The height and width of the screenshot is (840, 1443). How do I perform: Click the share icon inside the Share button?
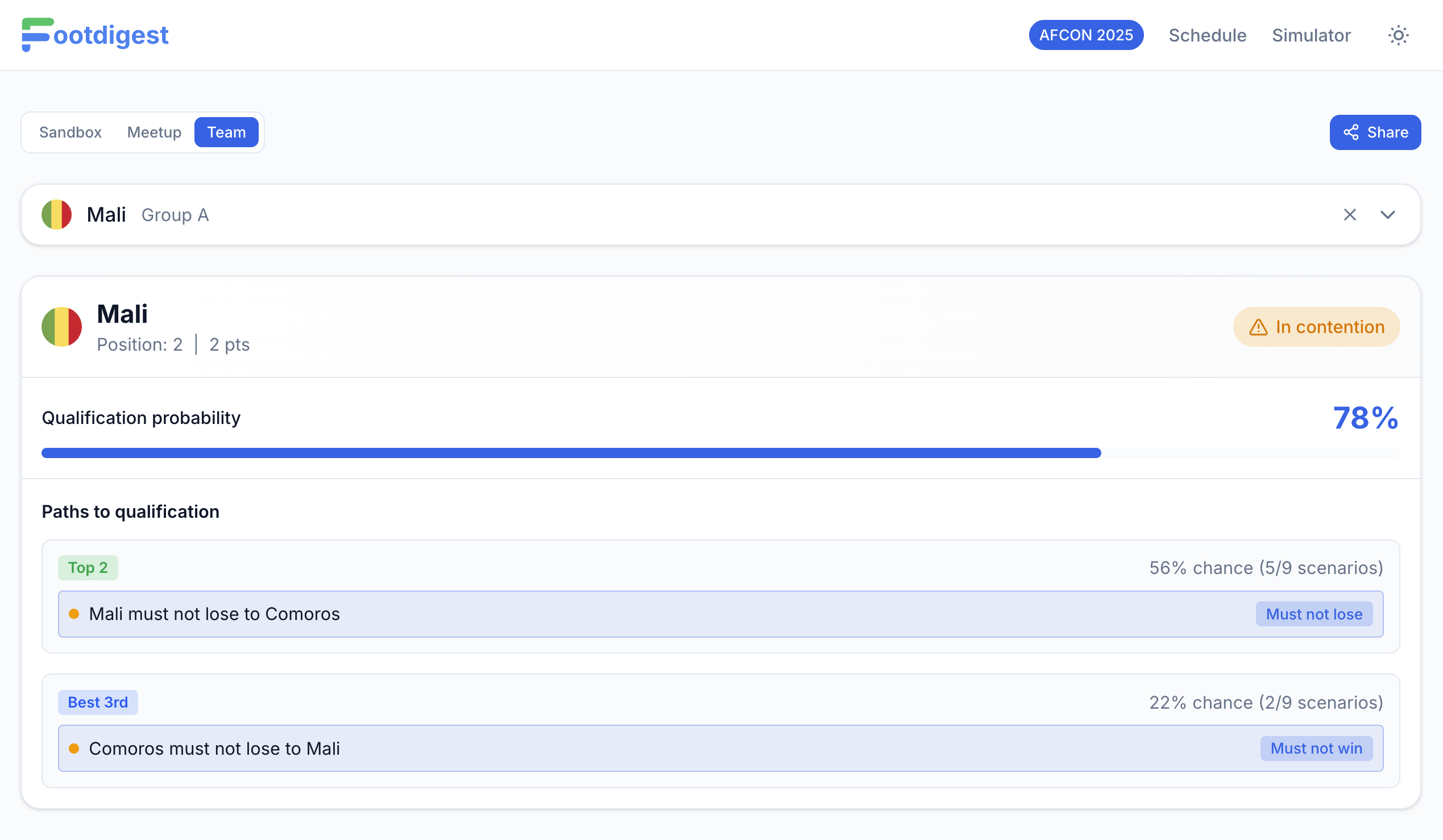(1351, 132)
